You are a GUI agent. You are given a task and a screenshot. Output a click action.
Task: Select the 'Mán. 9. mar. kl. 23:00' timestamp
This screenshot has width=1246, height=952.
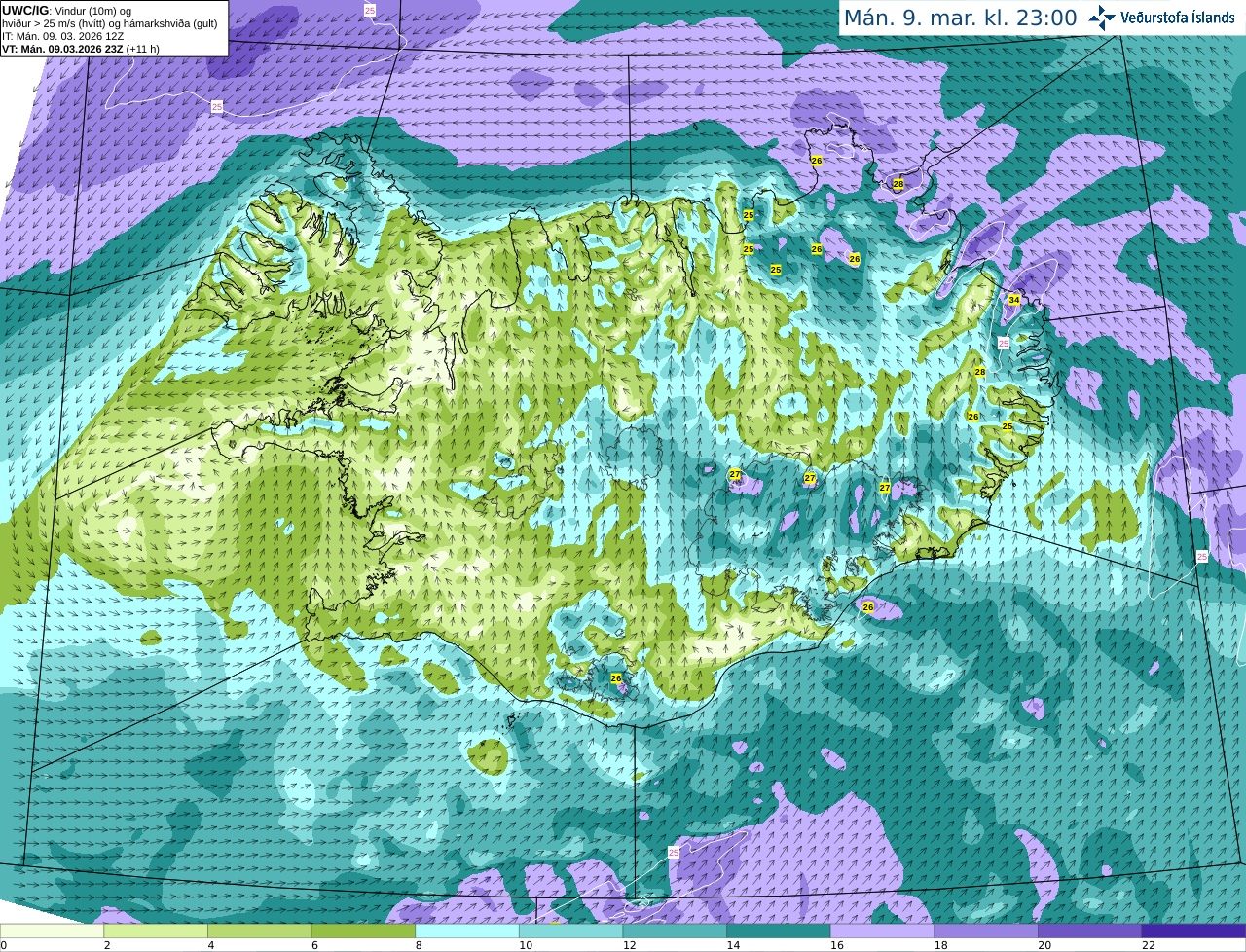pos(960,18)
